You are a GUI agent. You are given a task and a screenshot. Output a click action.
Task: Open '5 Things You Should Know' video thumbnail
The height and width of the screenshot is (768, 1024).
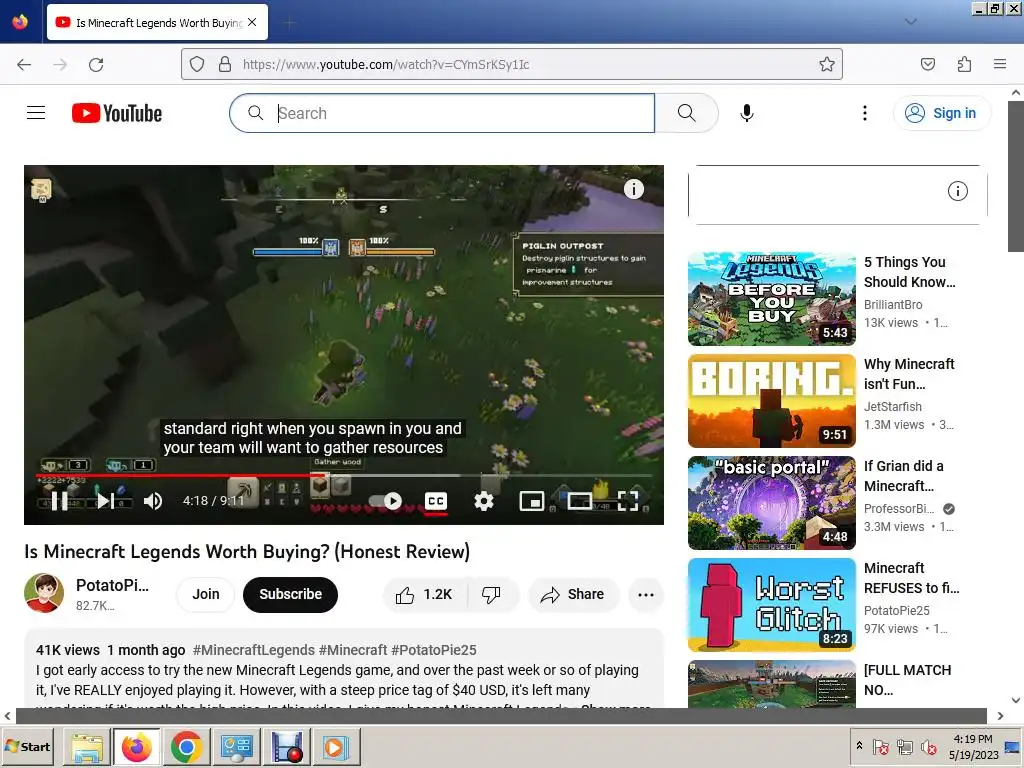click(772, 299)
